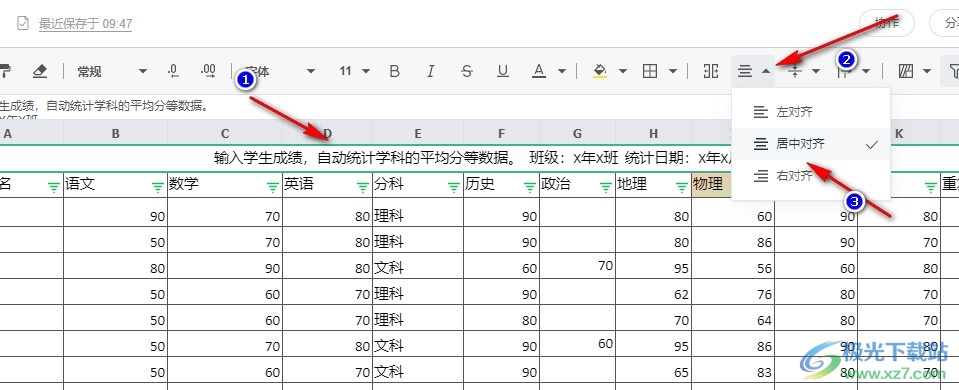Screen dimensions: 959x390
Task: Toggle the filter arrow in 数学 header
Action: coord(273,188)
